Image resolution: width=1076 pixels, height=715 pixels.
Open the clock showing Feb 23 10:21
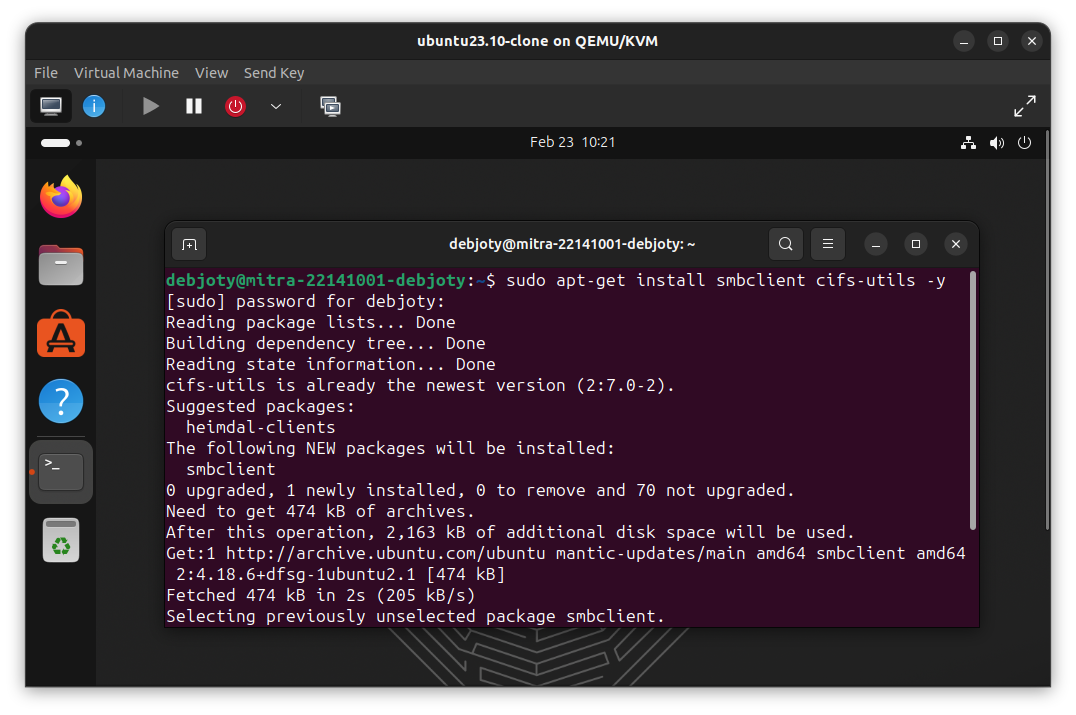(x=572, y=142)
